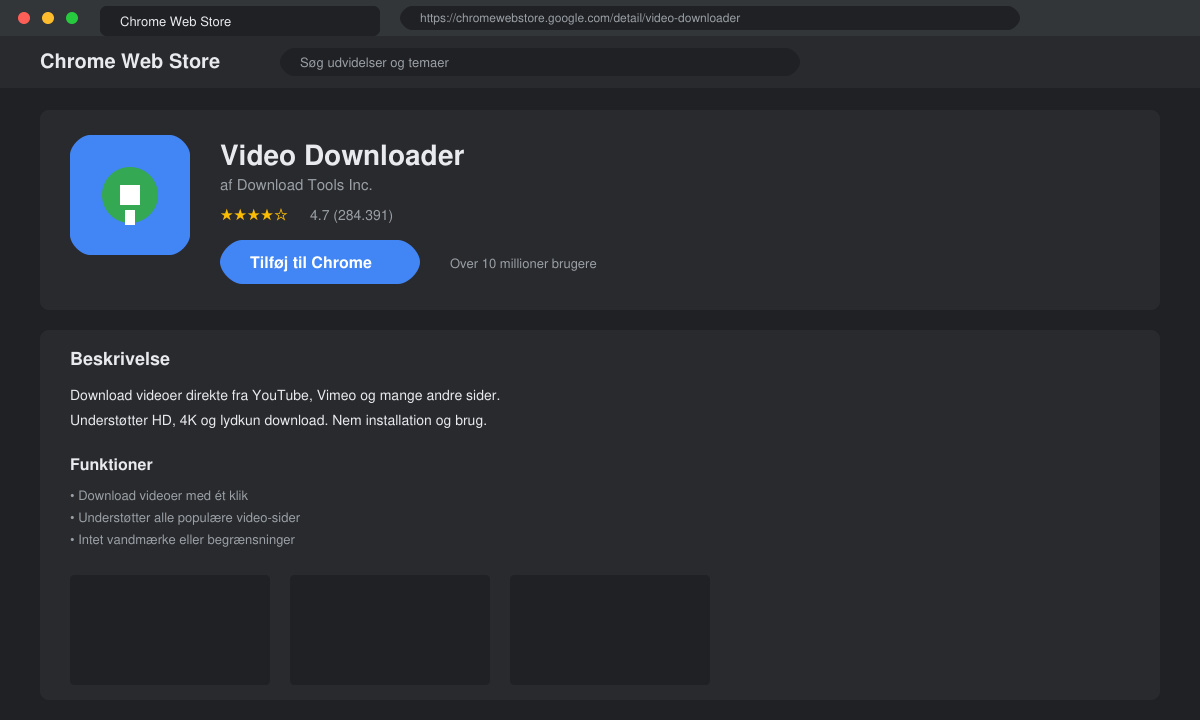The width and height of the screenshot is (1200, 720).
Task: Close the window with the red button
Action: tap(24, 18)
